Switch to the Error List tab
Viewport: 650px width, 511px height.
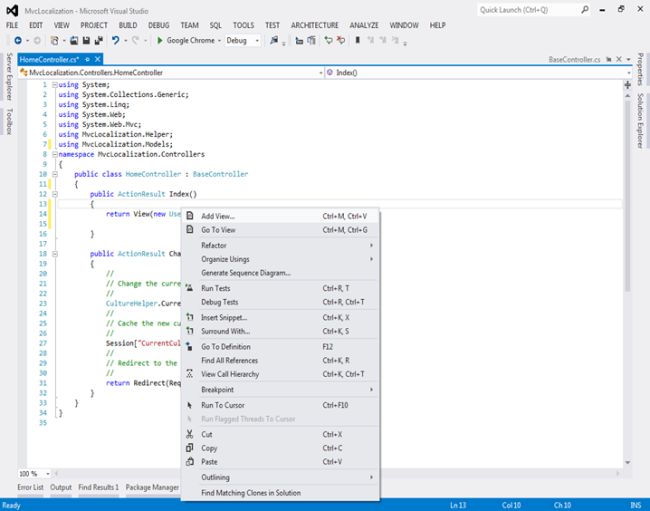tap(30, 487)
